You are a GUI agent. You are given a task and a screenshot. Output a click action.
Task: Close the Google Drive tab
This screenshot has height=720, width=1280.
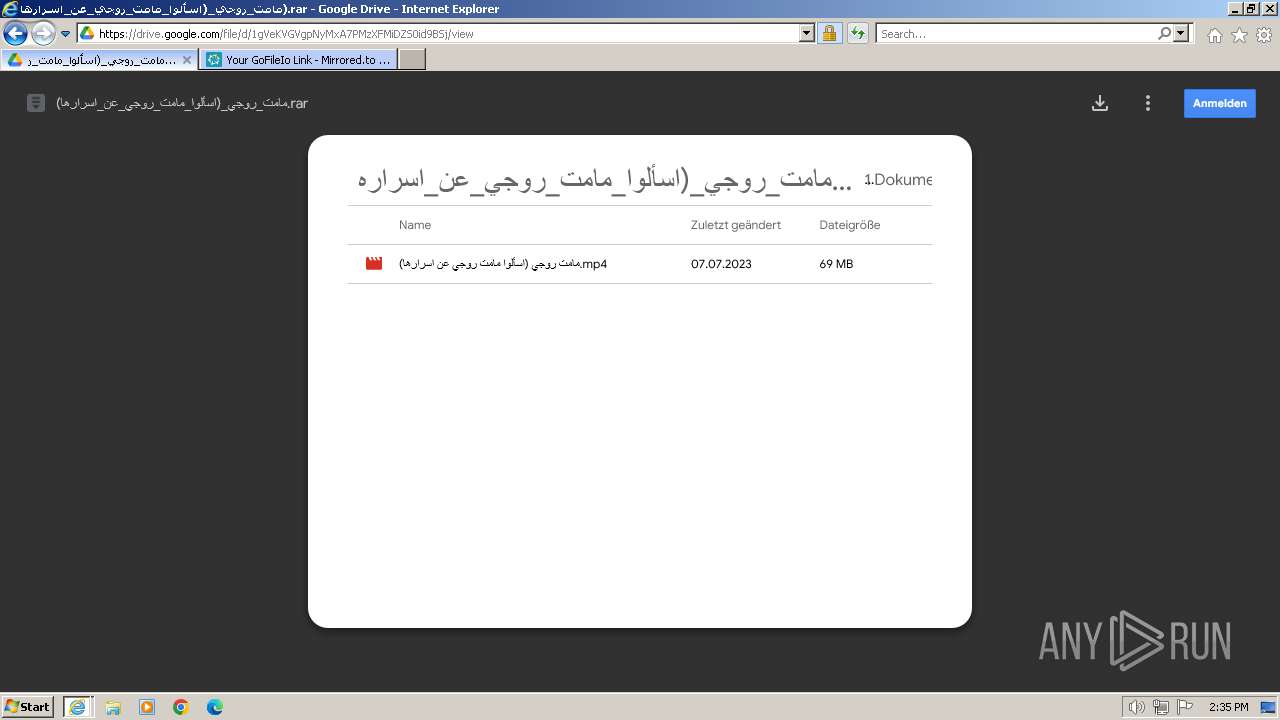(x=187, y=60)
